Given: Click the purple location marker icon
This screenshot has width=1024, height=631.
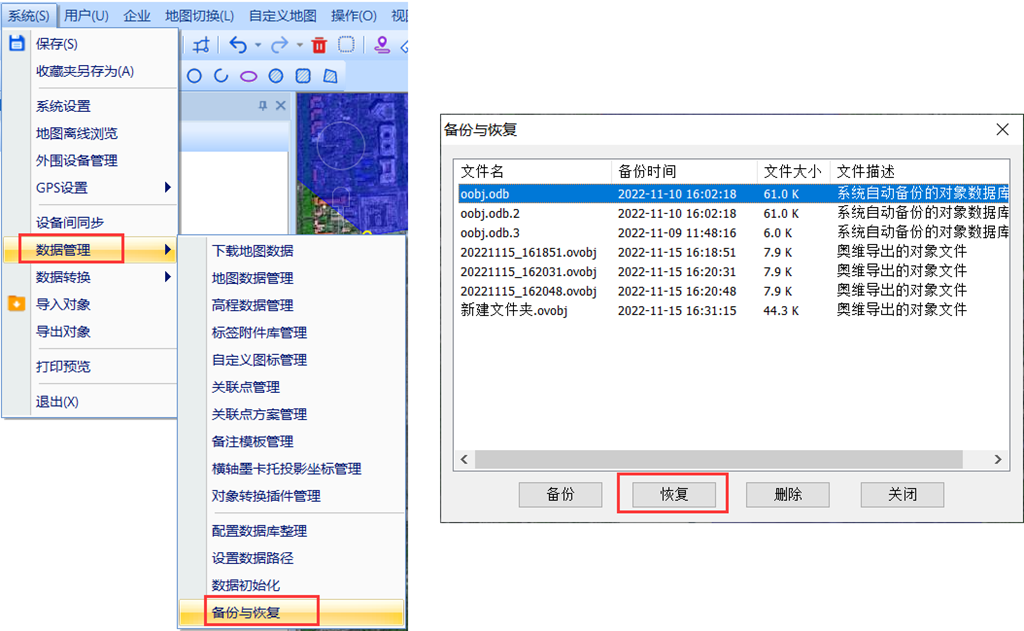Looking at the screenshot, I should [381, 45].
